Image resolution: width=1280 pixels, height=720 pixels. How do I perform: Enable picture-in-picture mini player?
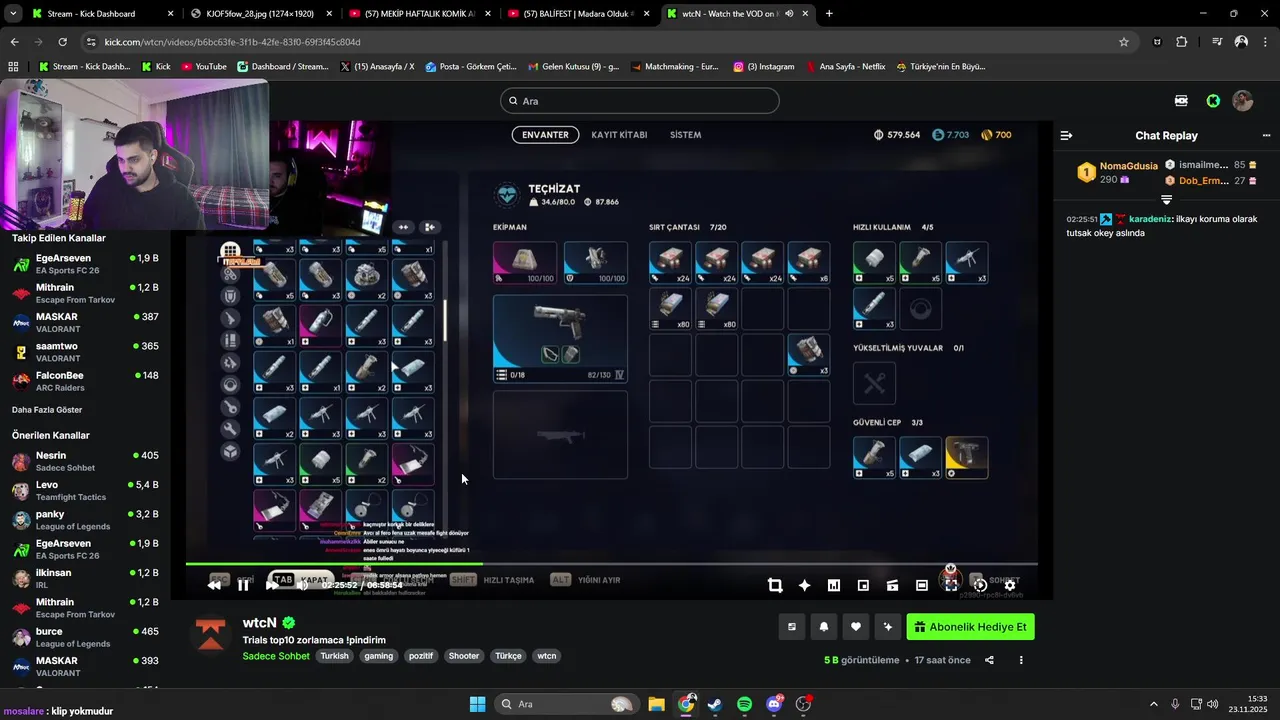[x=863, y=585]
